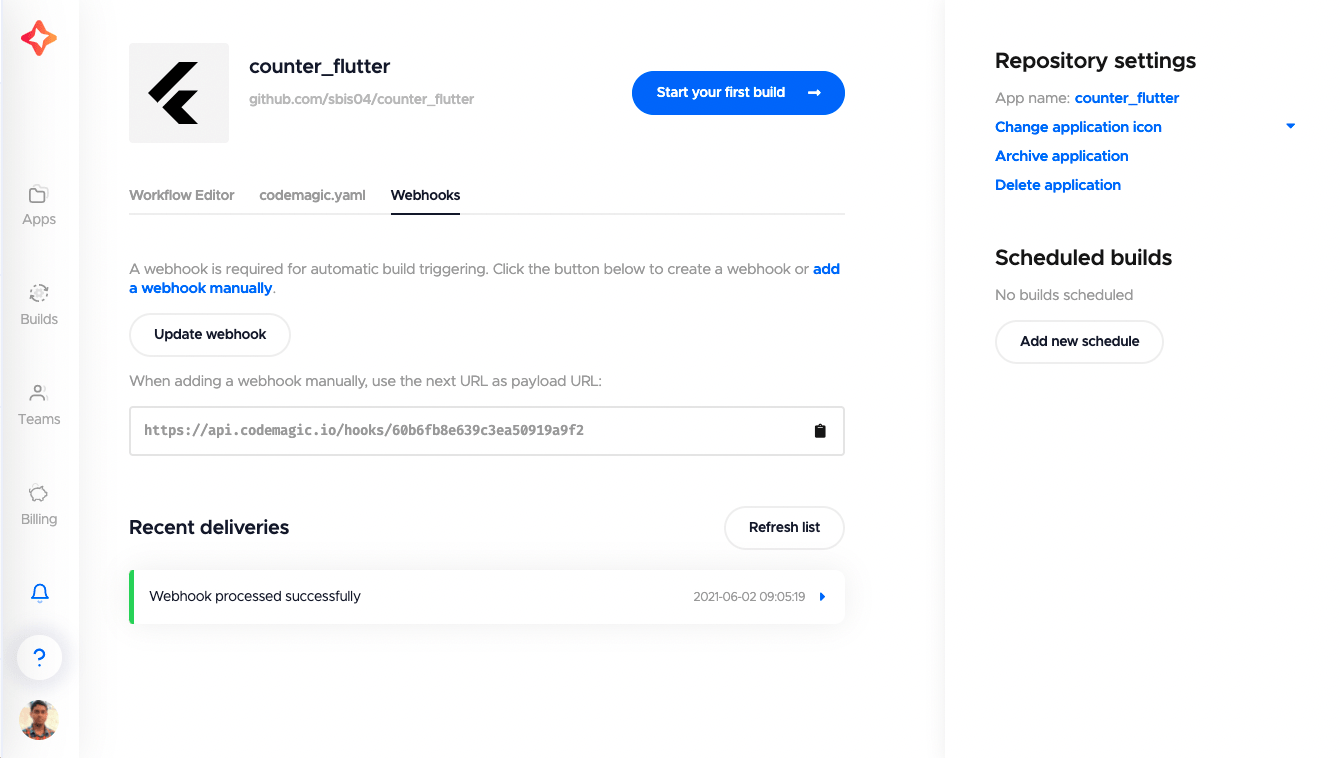Expand Change application icon dropdown arrow

[x=1290, y=126]
